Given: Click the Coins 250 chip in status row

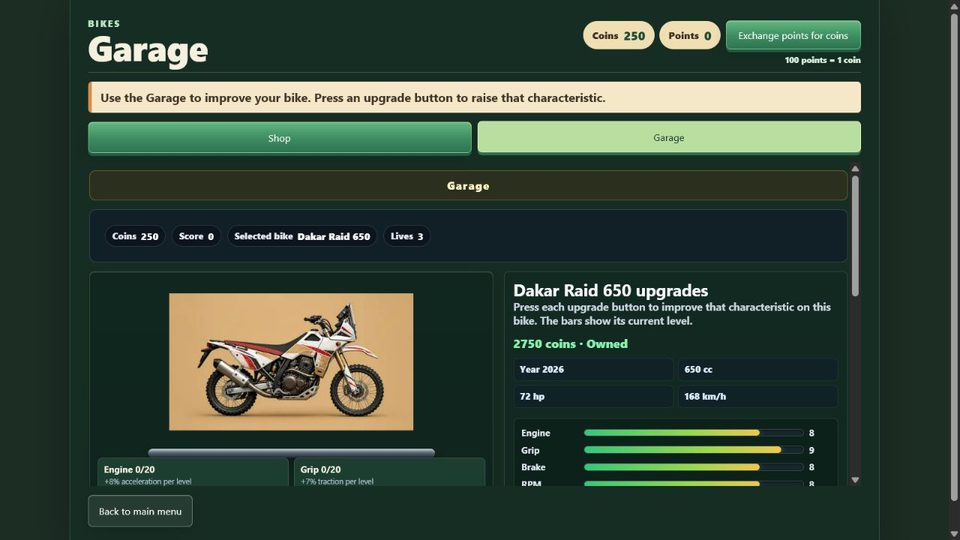Looking at the screenshot, I should coord(135,236).
